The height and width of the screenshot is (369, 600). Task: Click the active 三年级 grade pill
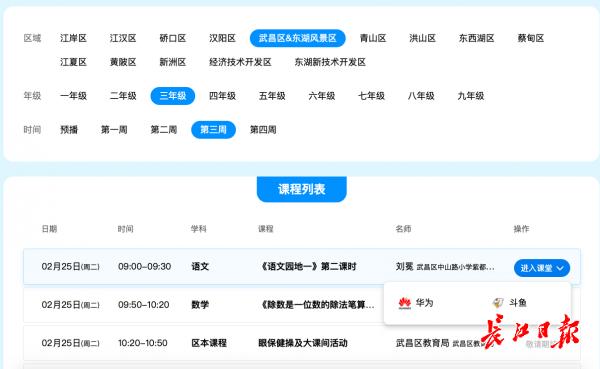[173, 96]
